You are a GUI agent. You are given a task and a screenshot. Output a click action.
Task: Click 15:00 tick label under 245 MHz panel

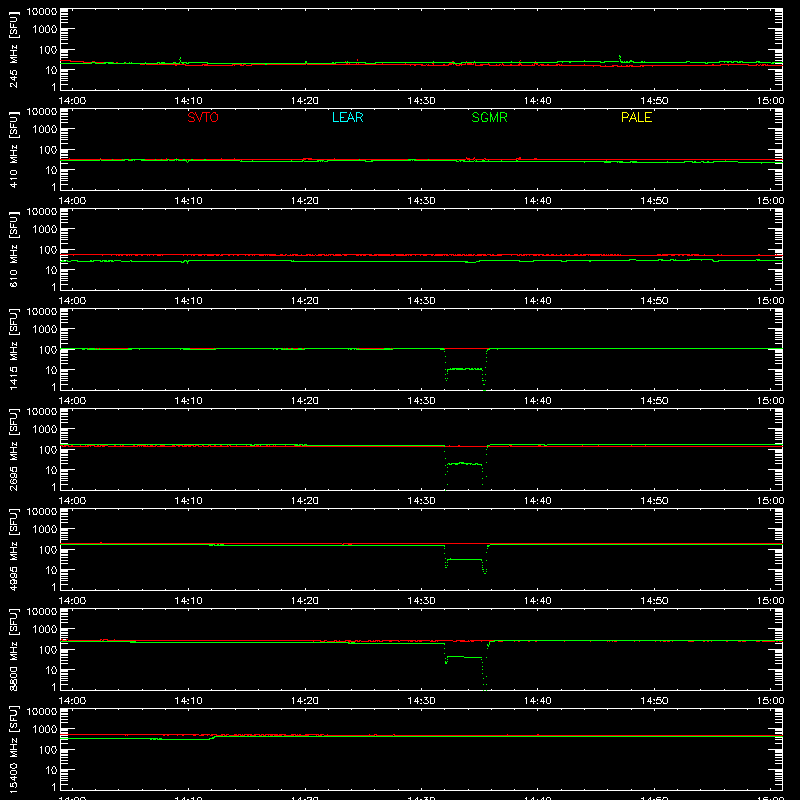pos(770,101)
